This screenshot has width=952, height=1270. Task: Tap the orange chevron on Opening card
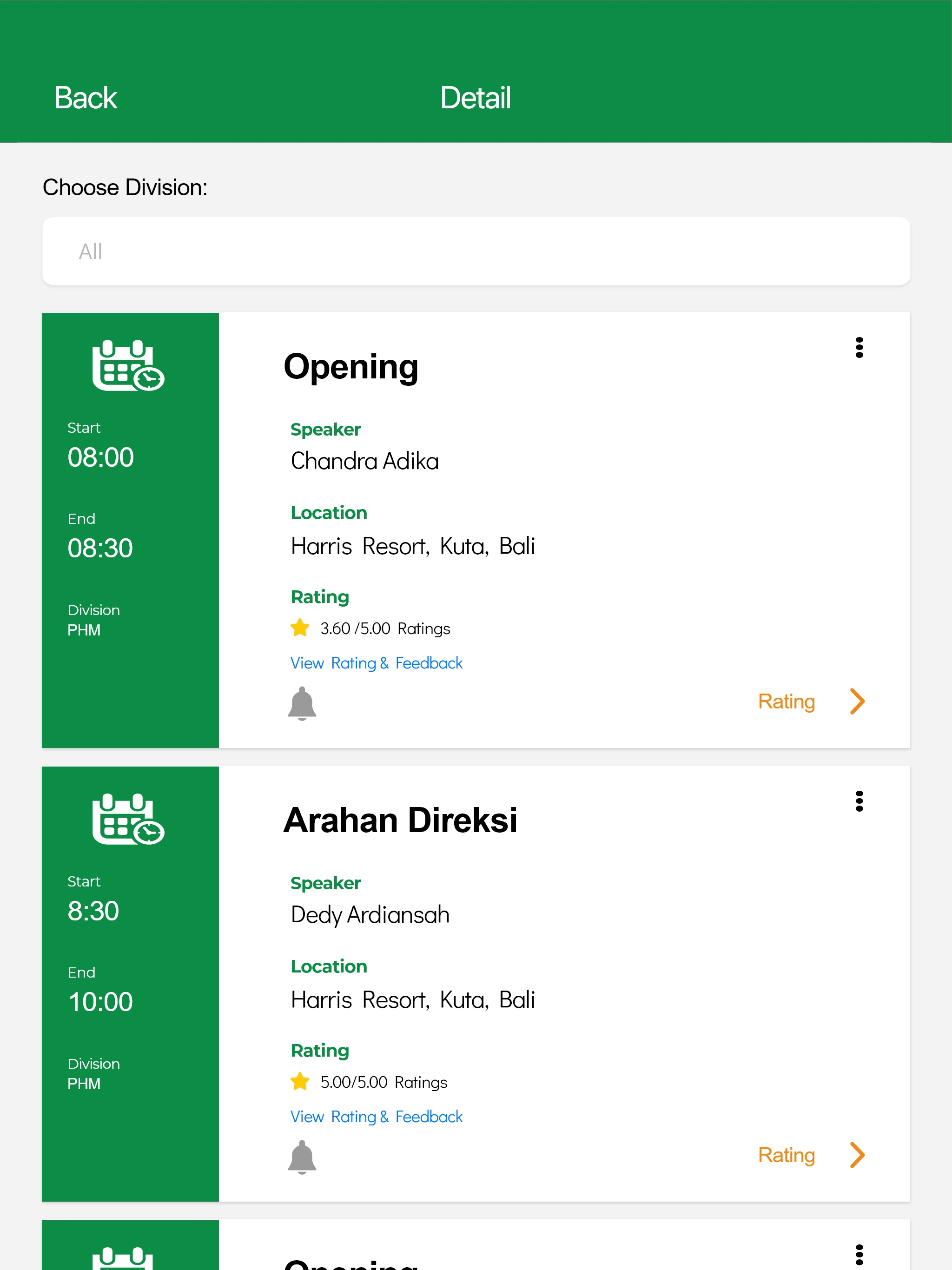click(857, 701)
